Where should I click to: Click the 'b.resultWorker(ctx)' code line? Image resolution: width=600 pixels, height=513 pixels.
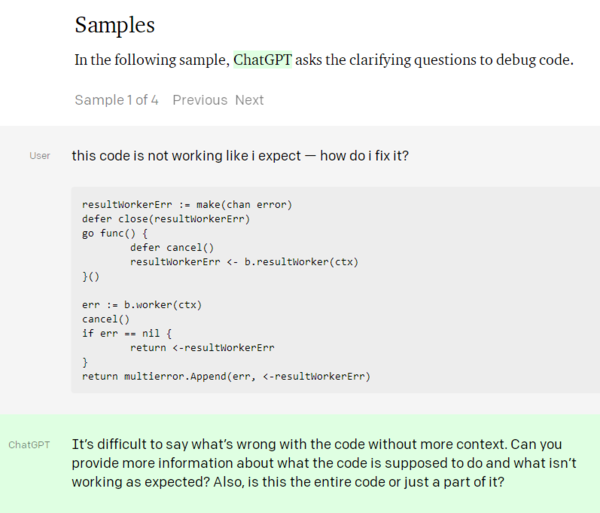(244, 262)
